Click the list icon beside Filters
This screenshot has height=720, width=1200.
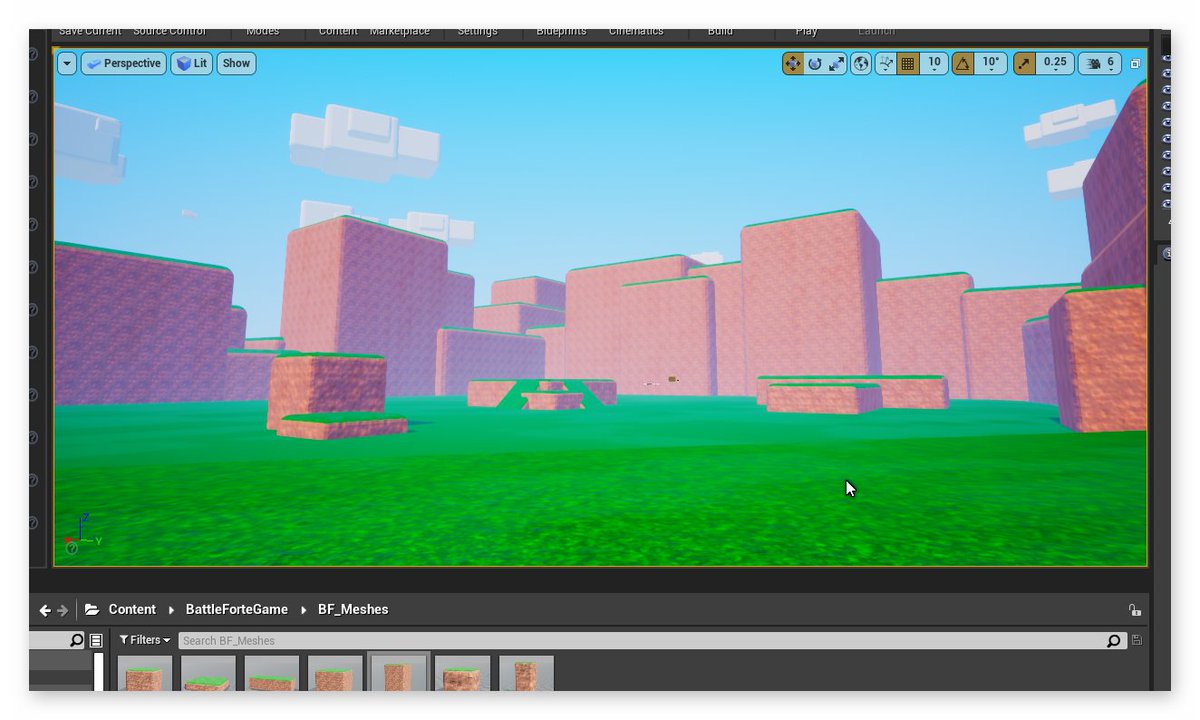tap(96, 640)
